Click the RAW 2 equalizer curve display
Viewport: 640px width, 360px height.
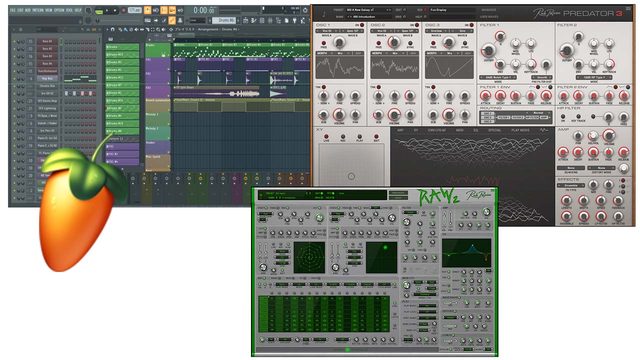point(467,253)
